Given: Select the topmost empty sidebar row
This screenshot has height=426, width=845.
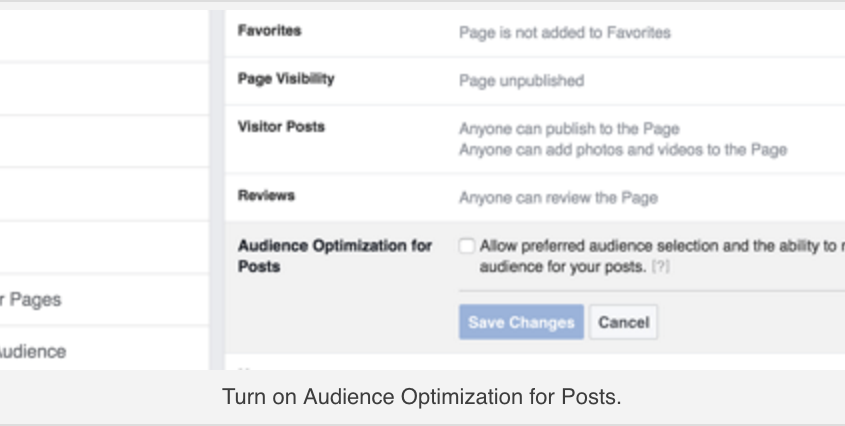Looking at the screenshot, I should tap(105, 35).
